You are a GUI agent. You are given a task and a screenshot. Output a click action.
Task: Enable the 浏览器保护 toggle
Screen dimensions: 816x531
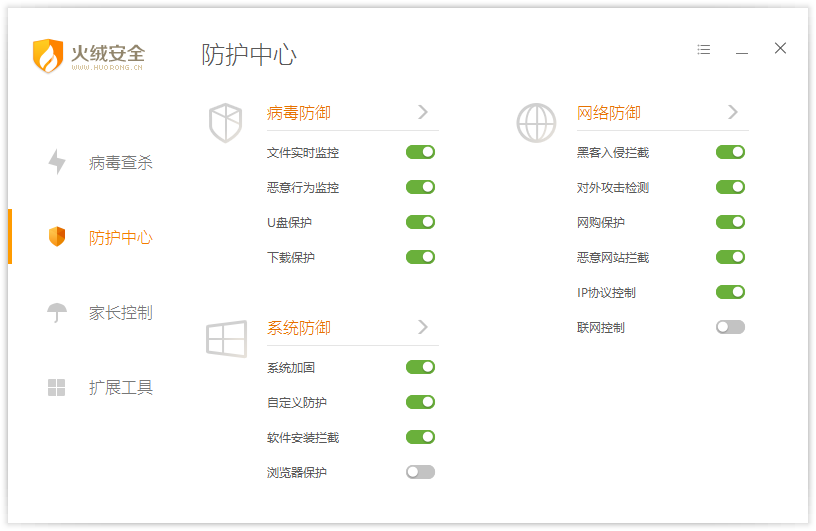tap(420, 472)
